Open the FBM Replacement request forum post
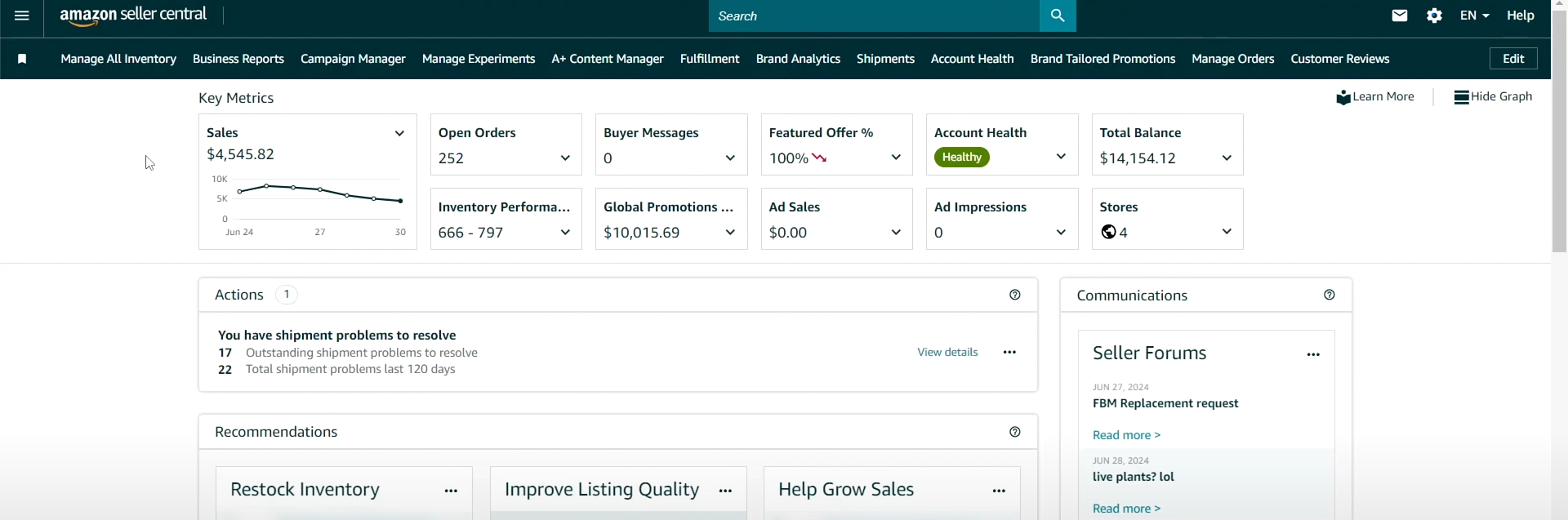 click(1165, 403)
